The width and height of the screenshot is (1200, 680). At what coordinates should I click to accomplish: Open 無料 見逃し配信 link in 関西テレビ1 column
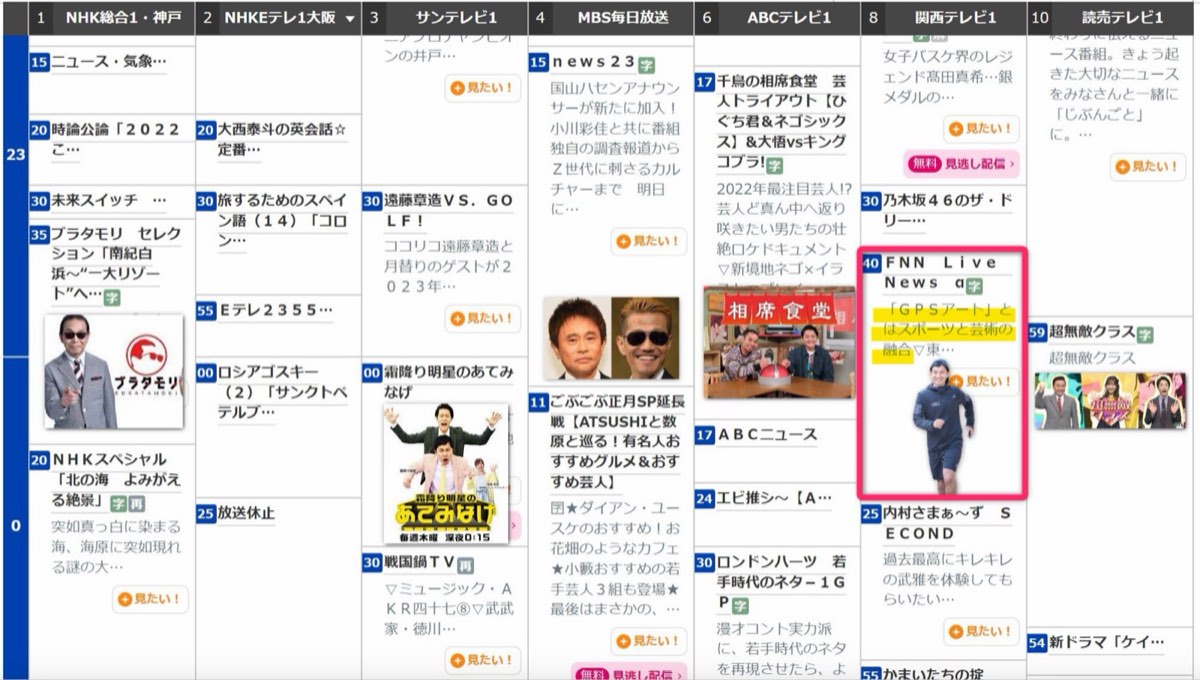point(961,162)
